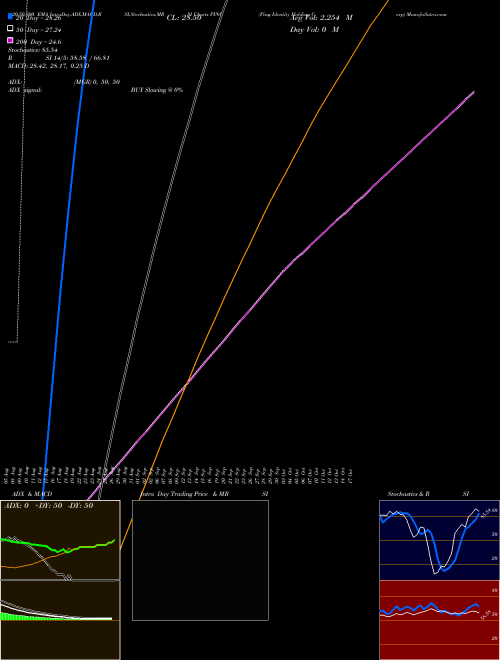
Task: Click the 'Stochastics: 83.54' reading
Action: (32, 50)
